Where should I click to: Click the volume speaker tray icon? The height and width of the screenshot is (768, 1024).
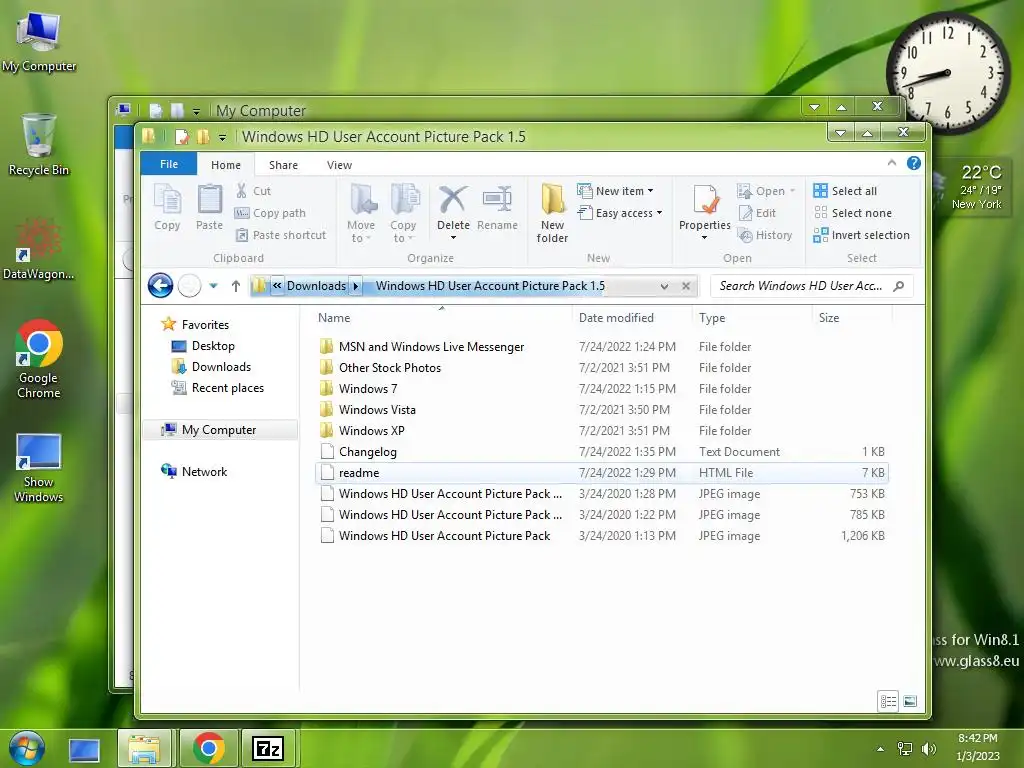928,748
